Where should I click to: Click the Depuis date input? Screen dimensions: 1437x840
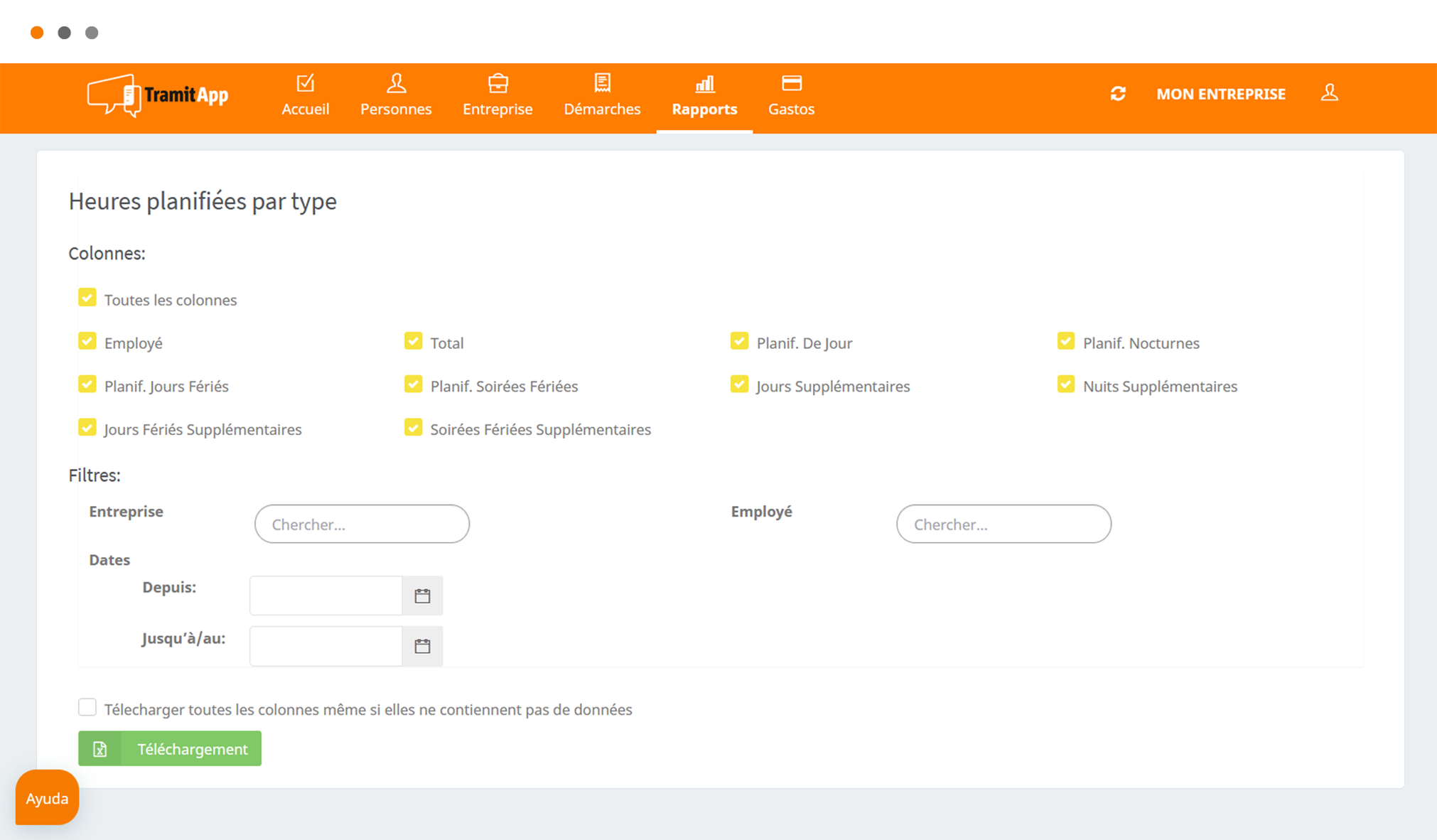click(326, 596)
